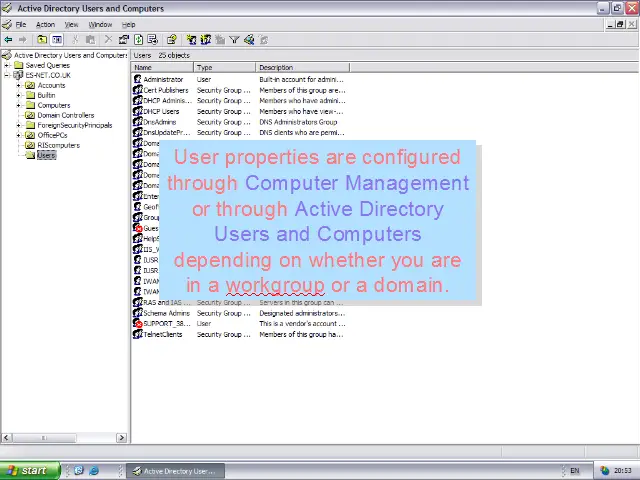
Task: Click the Refresh toolbar icon
Action: point(138,40)
